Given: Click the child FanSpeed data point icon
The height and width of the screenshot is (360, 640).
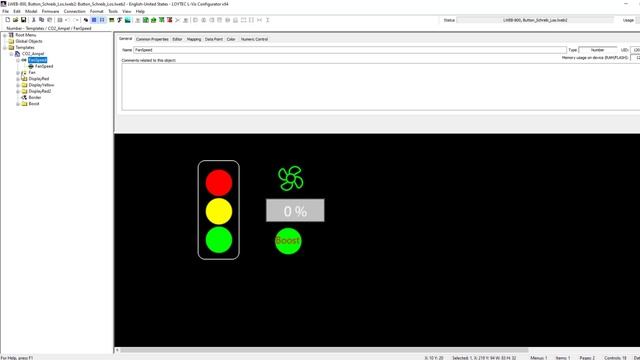Looking at the screenshot, I should click(x=31, y=66).
